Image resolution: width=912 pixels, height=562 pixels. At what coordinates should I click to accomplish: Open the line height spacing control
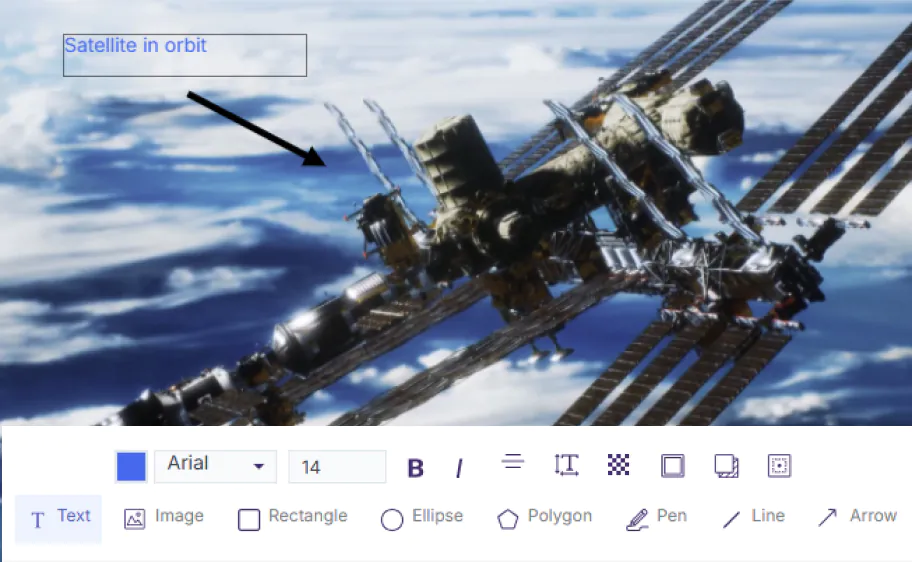pos(566,465)
